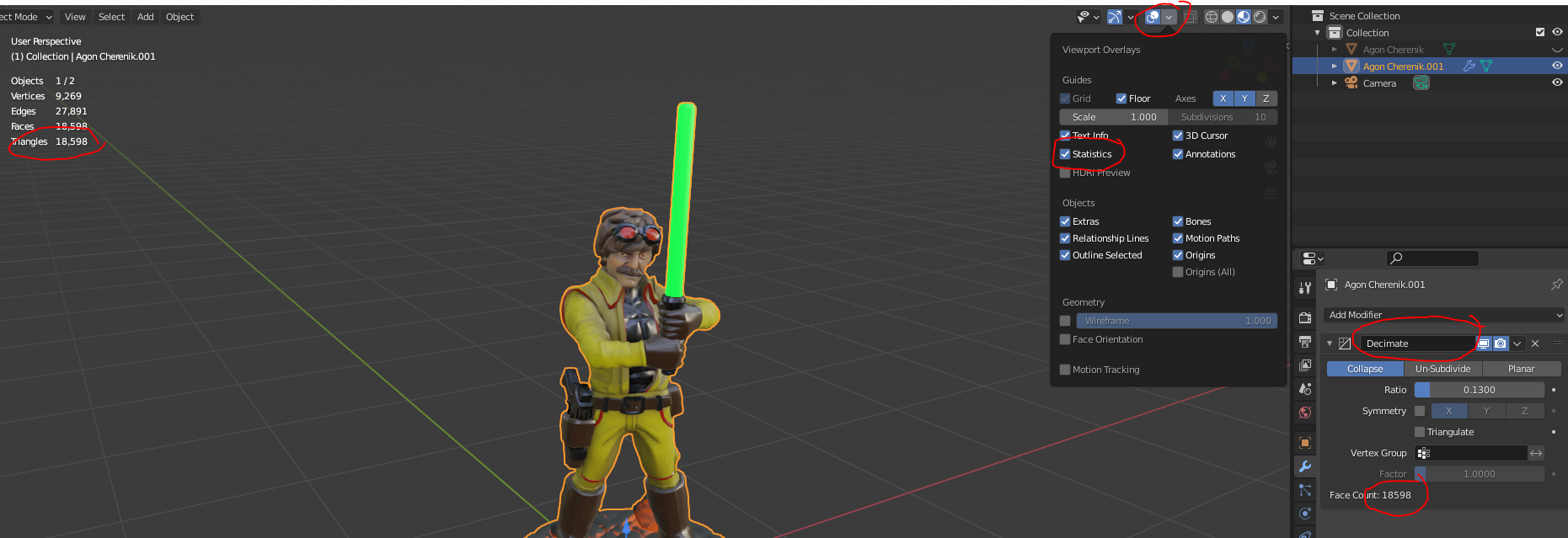Switch to Material Preview shading
This screenshot has height=538, width=1568.
[1244, 17]
